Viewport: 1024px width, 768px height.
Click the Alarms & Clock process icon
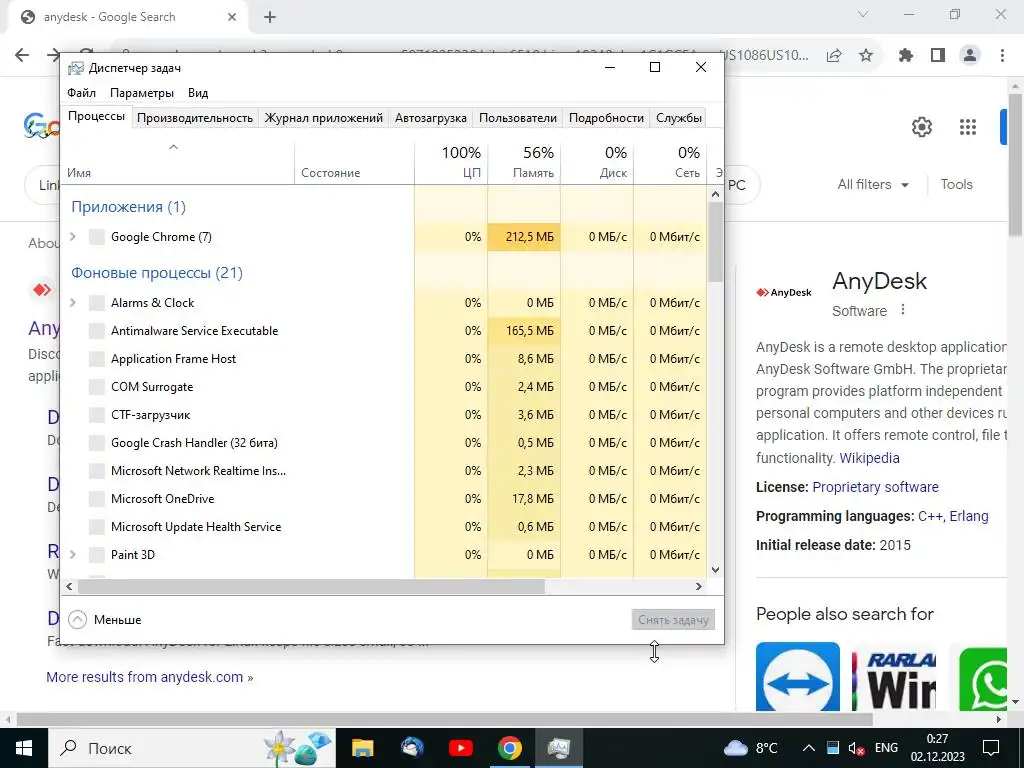tap(97, 303)
